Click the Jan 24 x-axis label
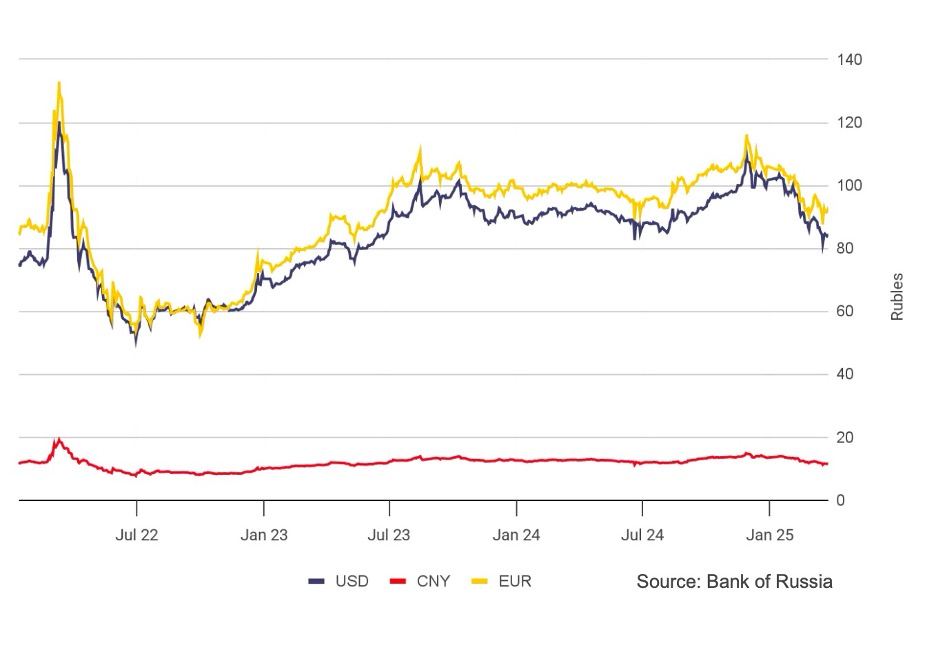The height and width of the screenshot is (664, 936). 517,535
